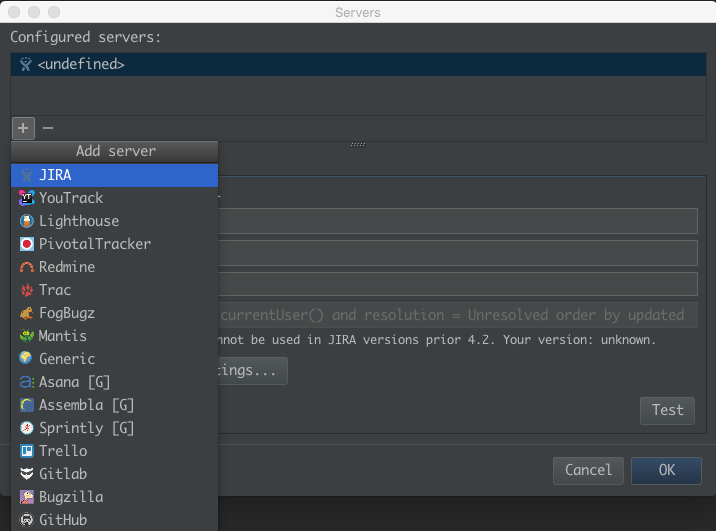Click the Gitlab fox icon
Viewport: 716px width, 531px height.
pos(26,474)
